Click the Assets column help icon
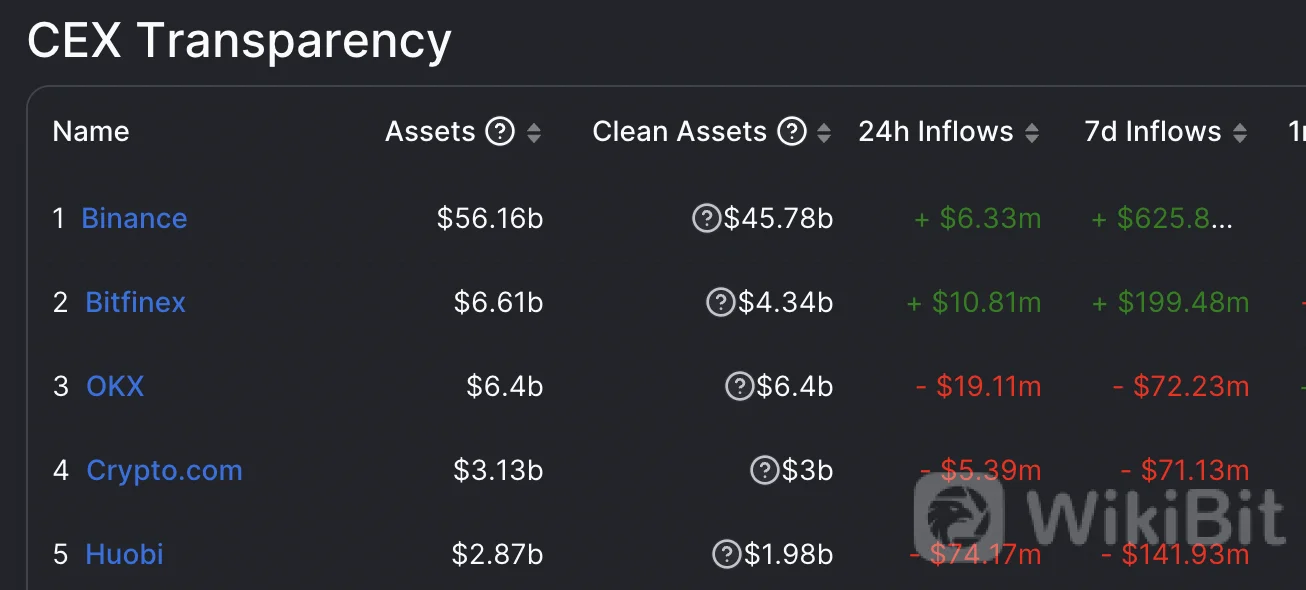Image resolution: width=1306 pixels, height=590 pixels. click(500, 132)
